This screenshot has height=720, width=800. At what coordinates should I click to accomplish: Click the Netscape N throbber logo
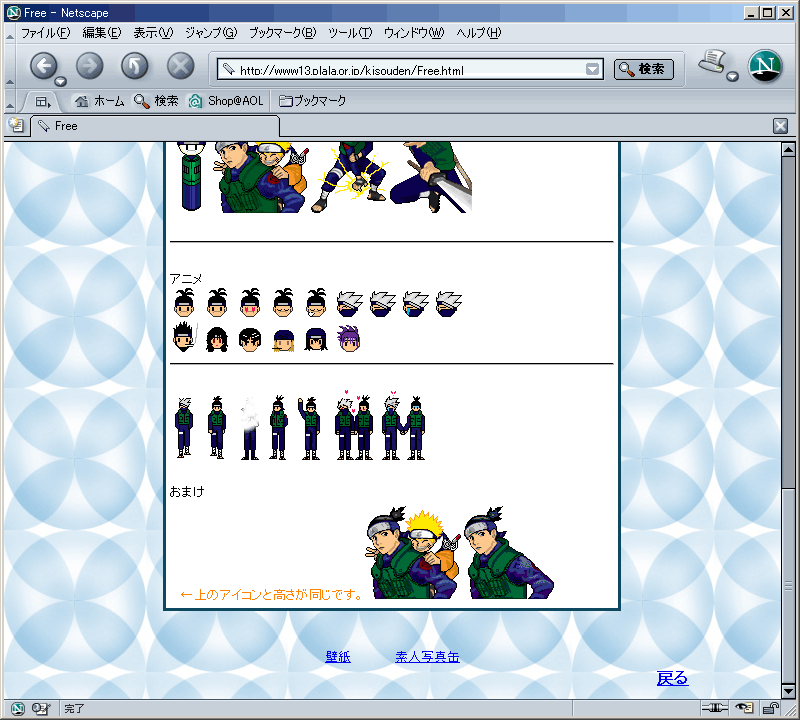click(765, 66)
